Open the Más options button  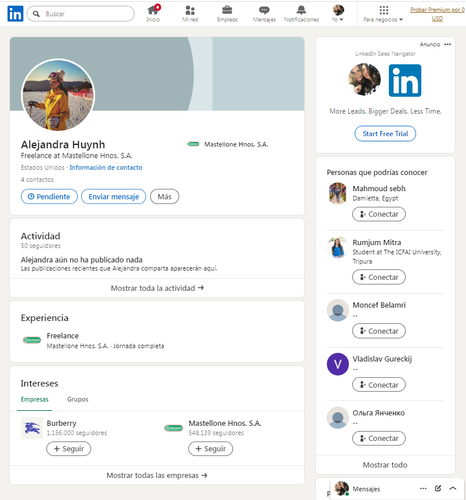pyautogui.click(x=164, y=196)
